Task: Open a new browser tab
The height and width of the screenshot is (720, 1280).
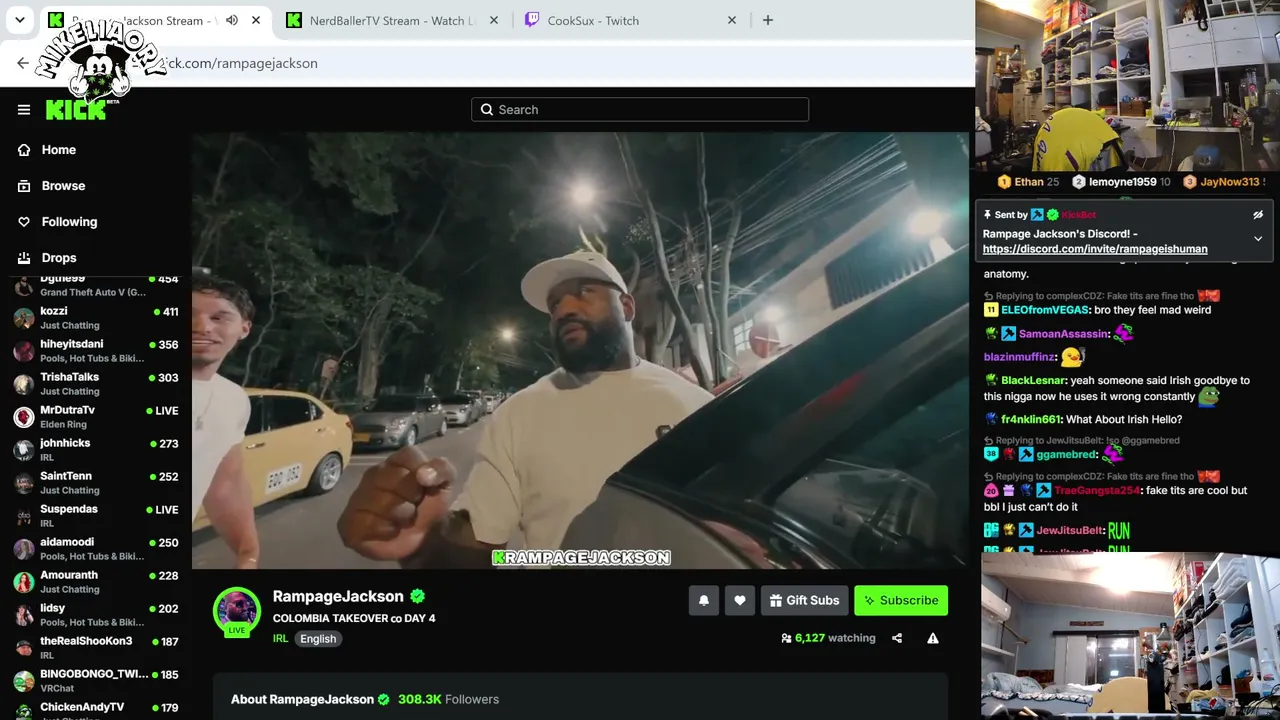Action: click(768, 20)
